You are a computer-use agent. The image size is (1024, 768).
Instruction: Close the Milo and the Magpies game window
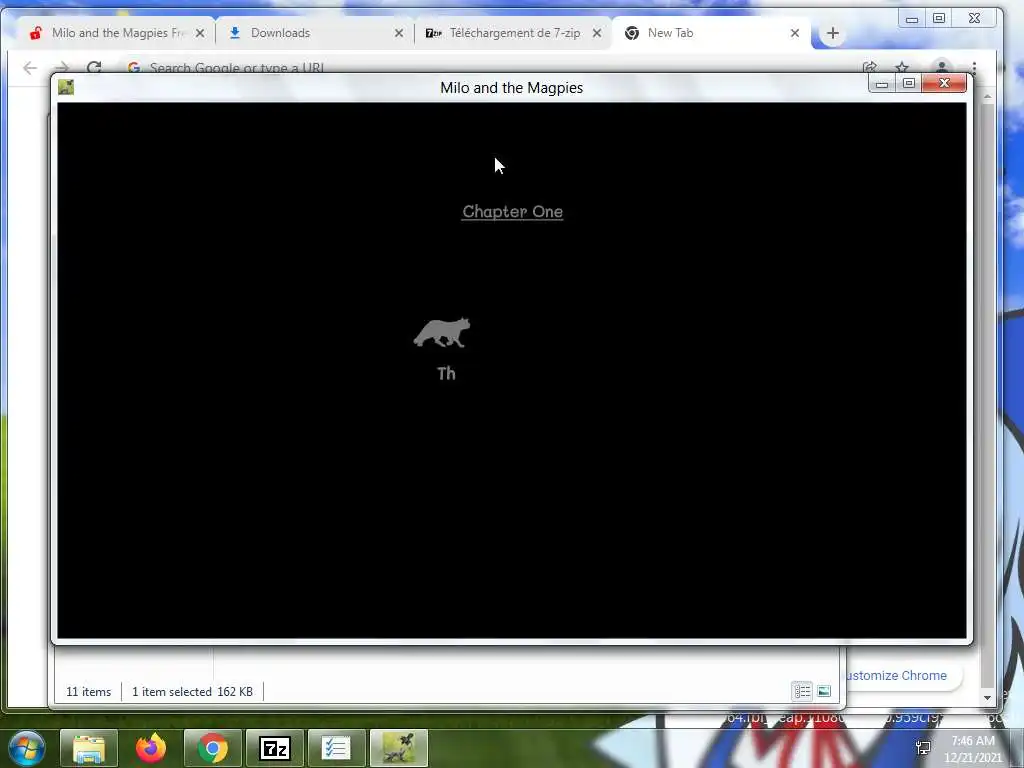point(944,84)
